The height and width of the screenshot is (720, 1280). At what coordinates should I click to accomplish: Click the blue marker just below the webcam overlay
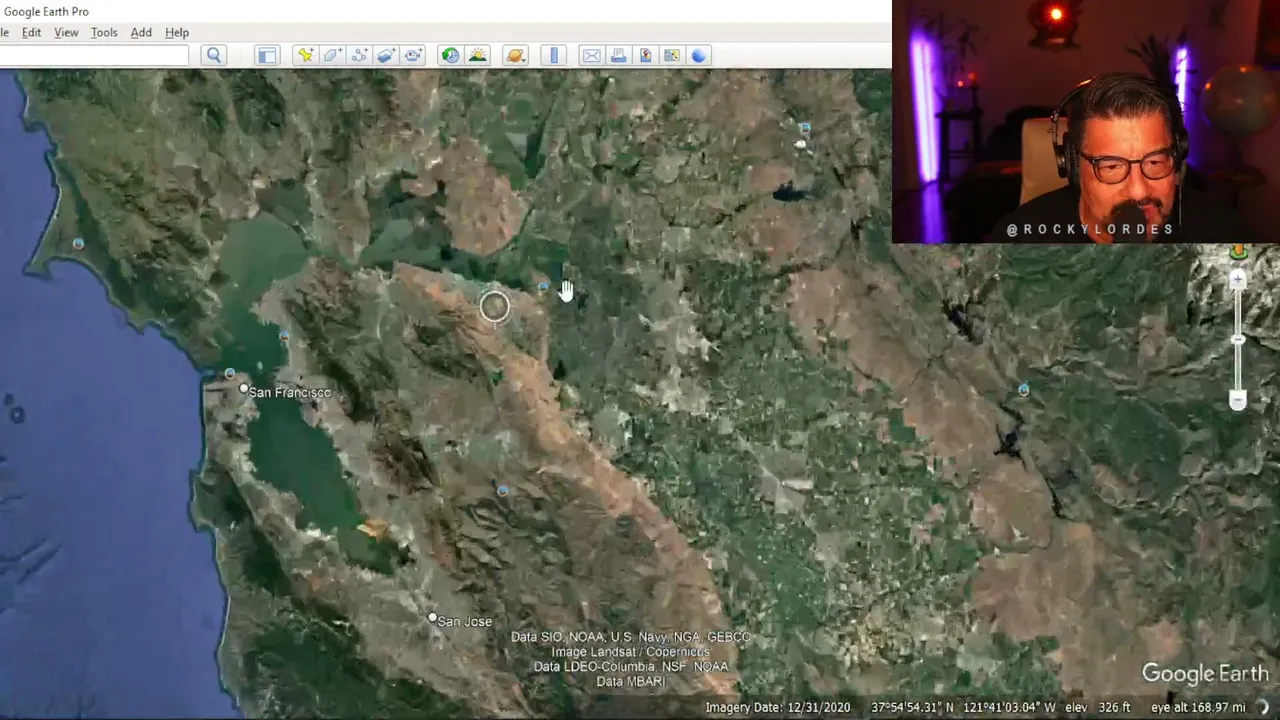(x=1023, y=390)
